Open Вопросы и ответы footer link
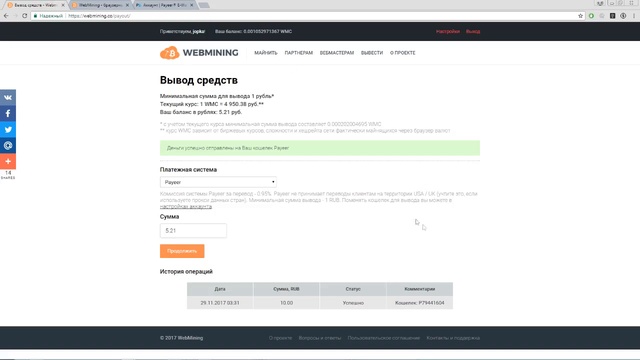The image size is (640, 360). coord(320,338)
